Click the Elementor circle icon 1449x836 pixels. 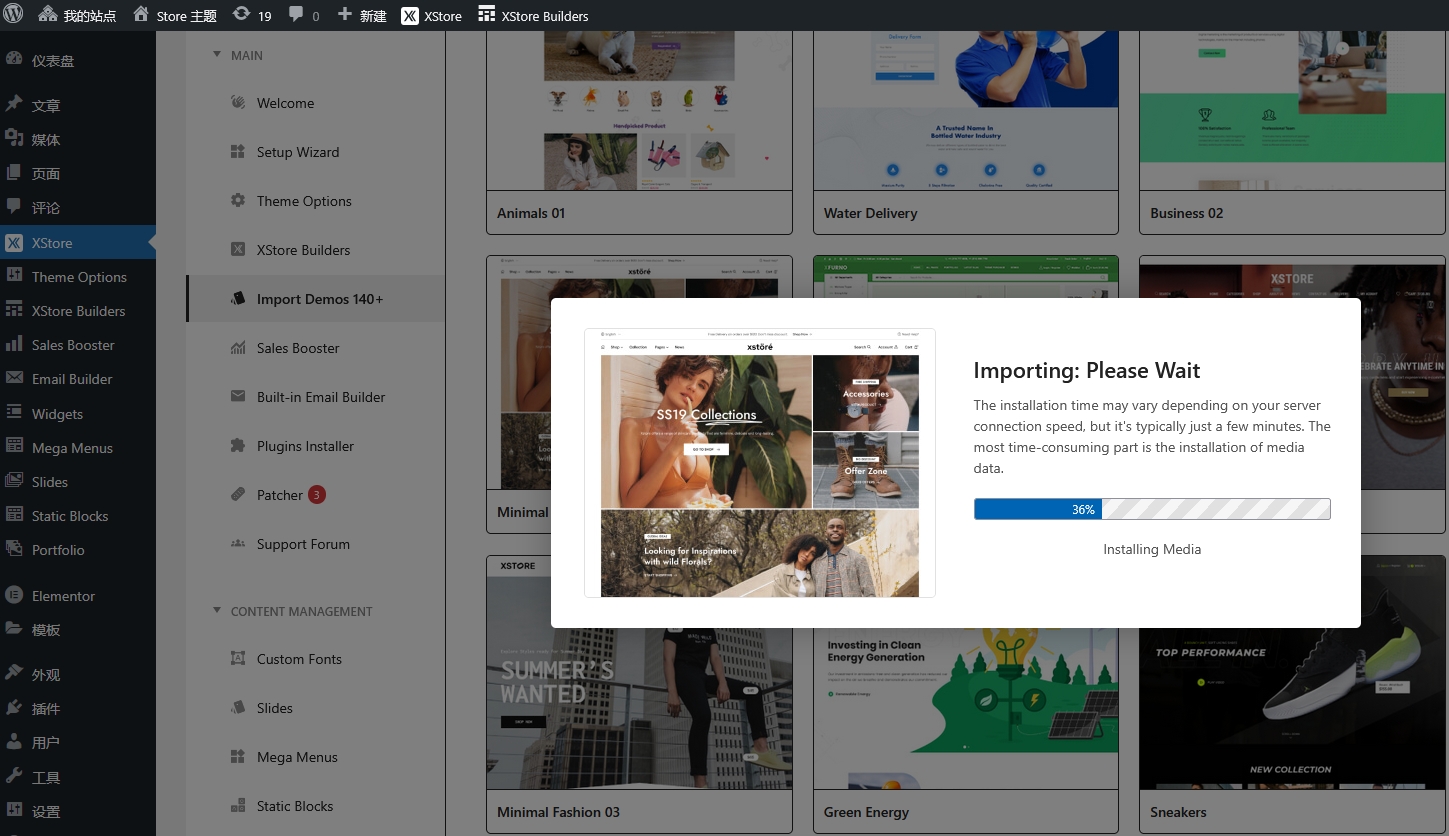coord(14,595)
